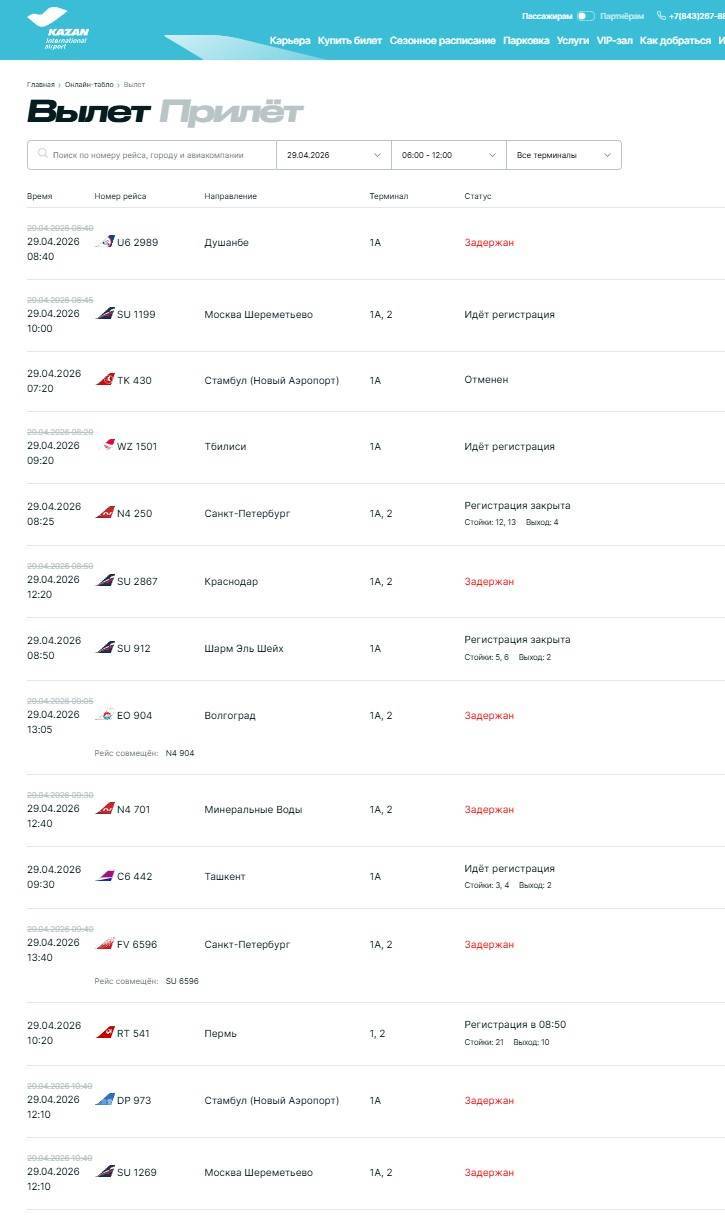The image size is (725, 1223).
Task: Click Turkish Airlines logo beside TK 430
Action: 105,380
